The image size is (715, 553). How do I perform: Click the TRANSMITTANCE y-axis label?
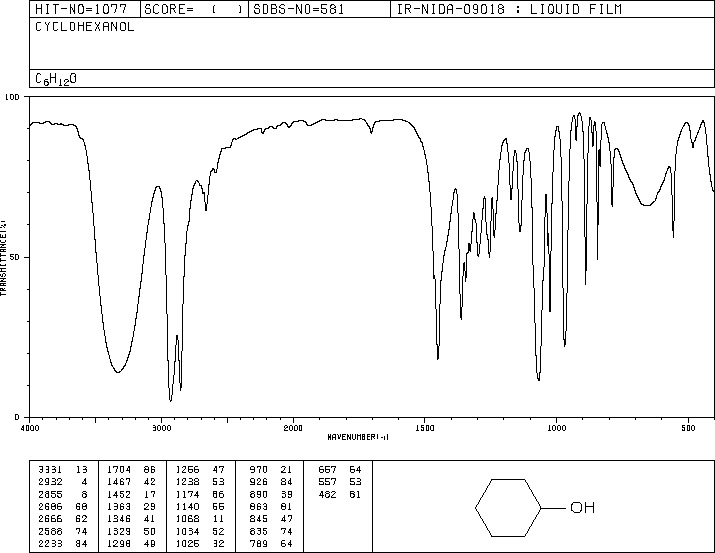pyautogui.click(x=5, y=258)
